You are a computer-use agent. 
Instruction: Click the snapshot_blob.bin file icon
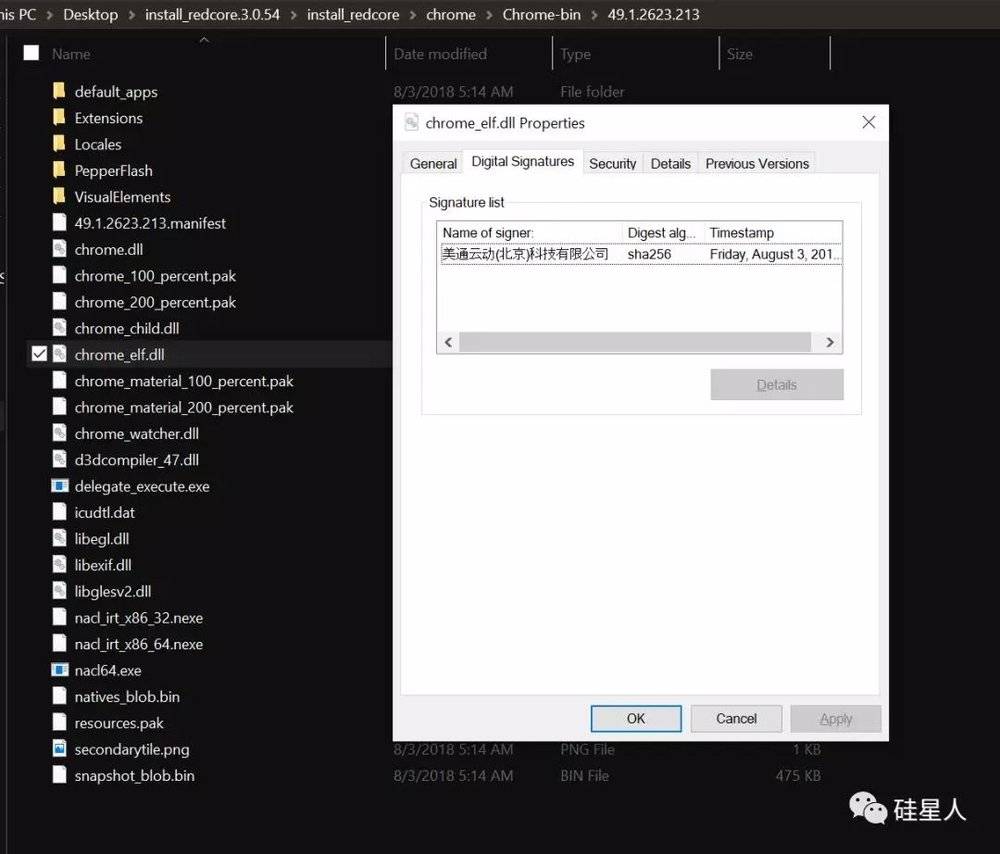[x=59, y=775]
